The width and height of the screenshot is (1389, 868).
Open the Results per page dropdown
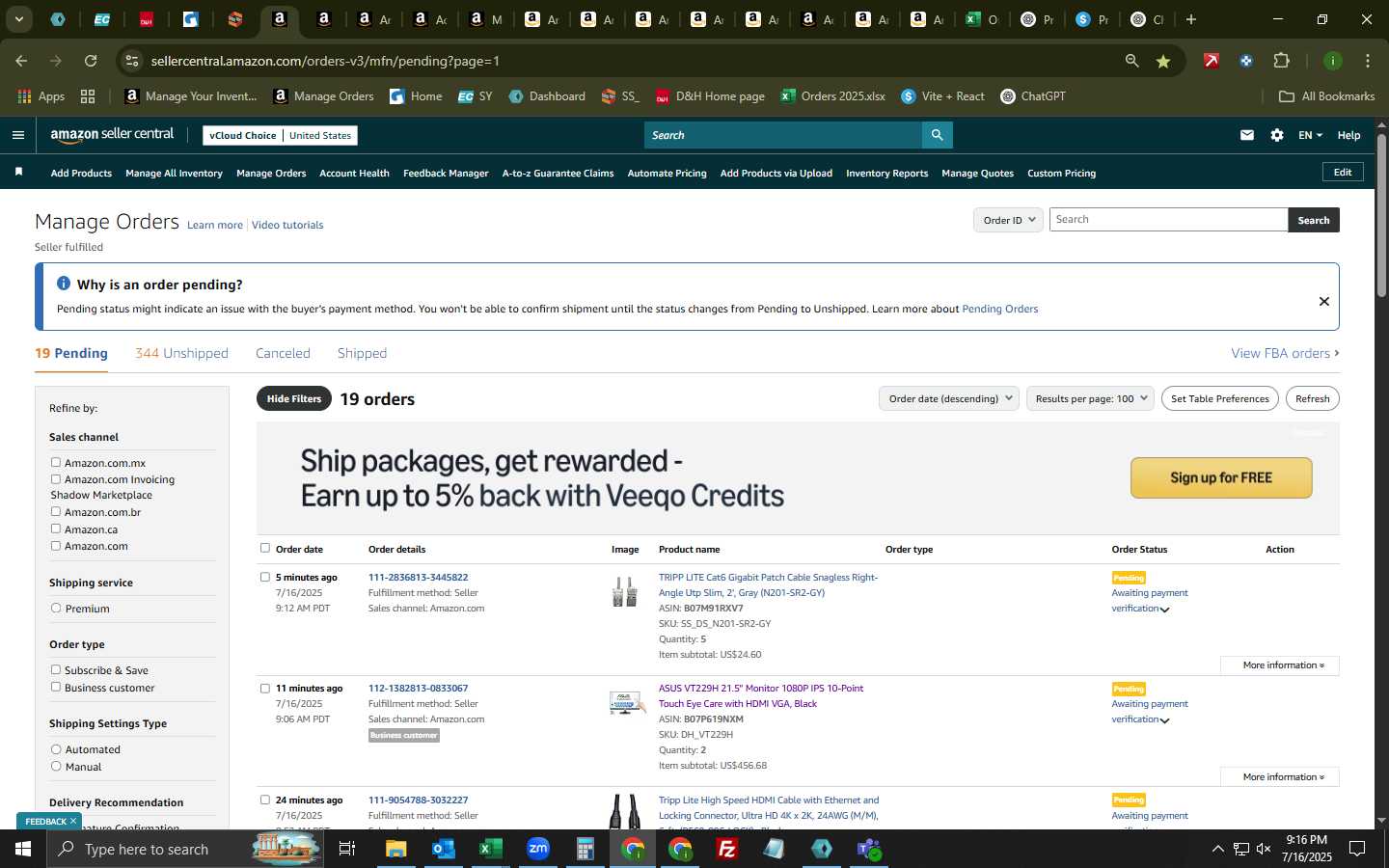(1090, 398)
